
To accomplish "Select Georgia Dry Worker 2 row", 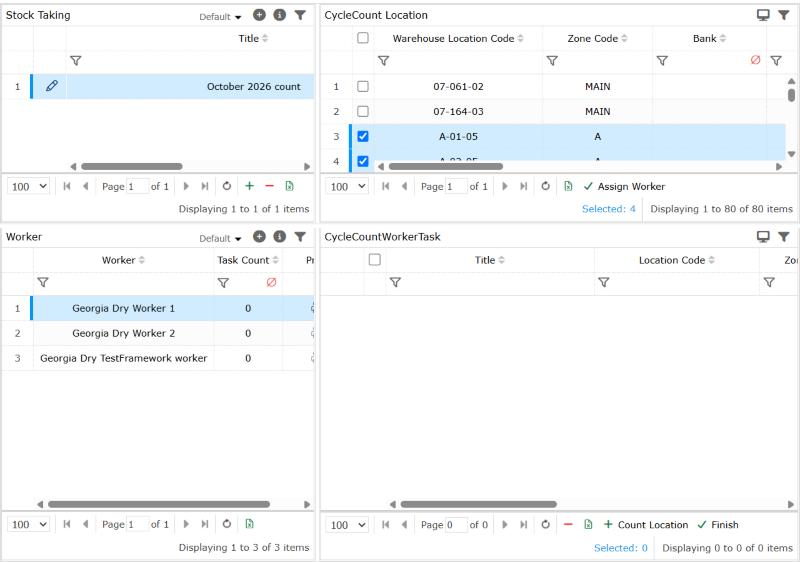I will 158,333.
